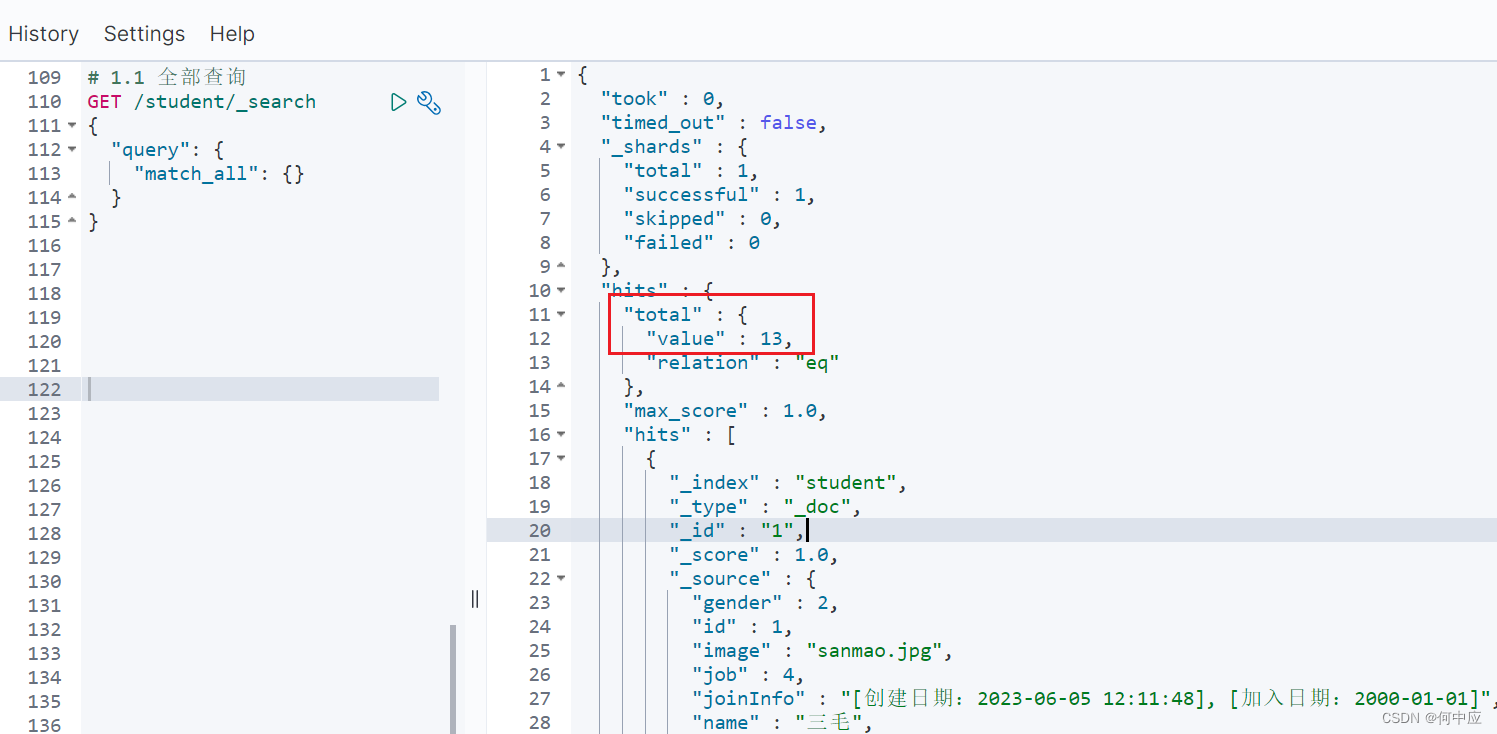The image size is (1497, 734).
Task: Click the "_score" : 1.0 line
Action: click(x=754, y=555)
